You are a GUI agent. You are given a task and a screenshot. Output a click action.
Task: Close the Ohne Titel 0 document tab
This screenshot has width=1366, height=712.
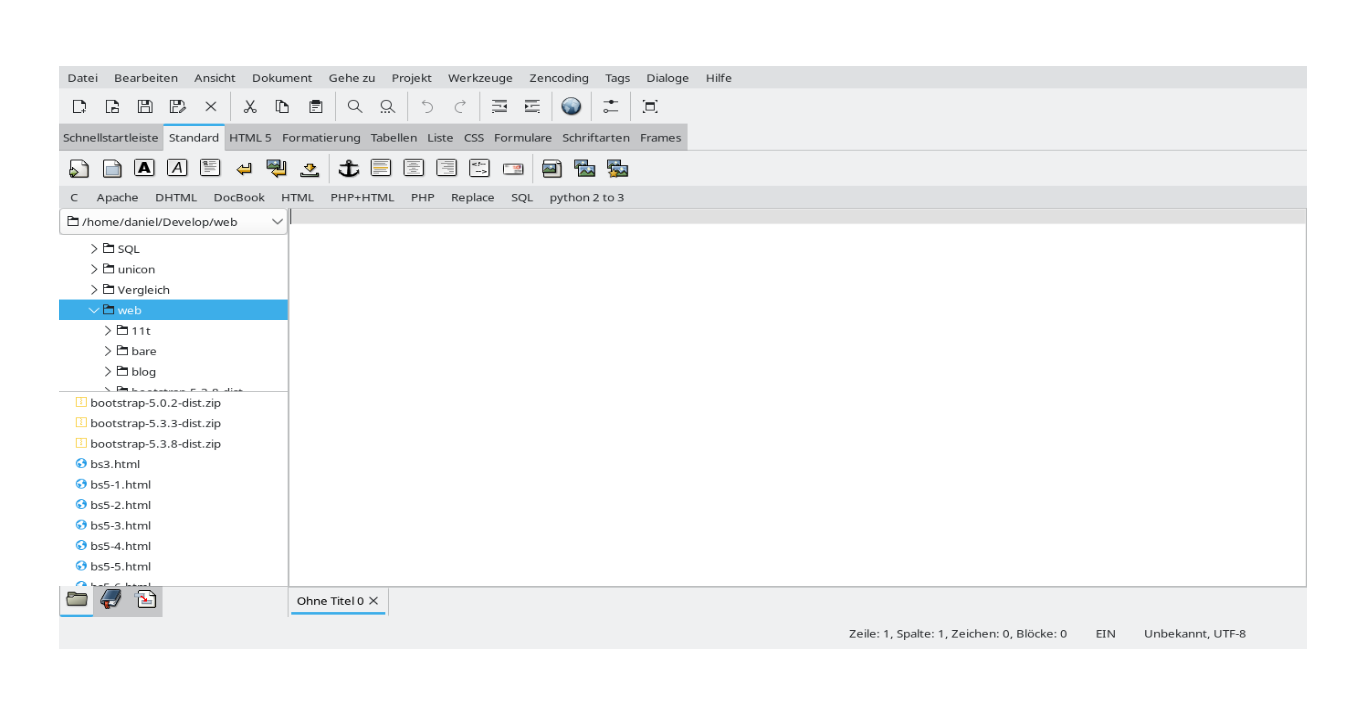(374, 600)
